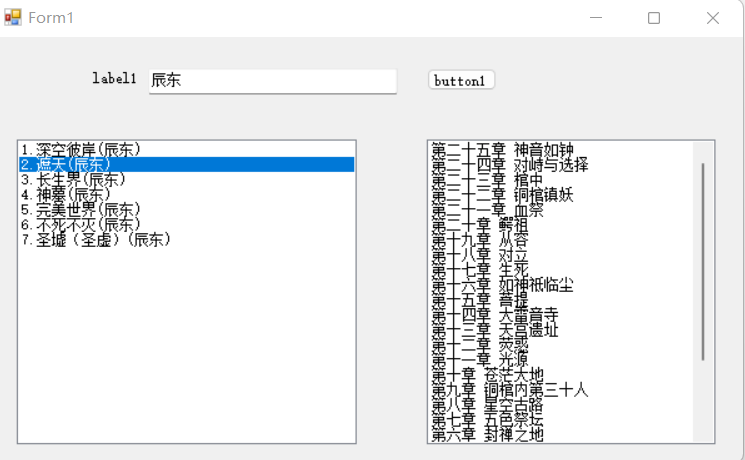Image resolution: width=745 pixels, height=460 pixels.
Task: Click the chapter list vertical scrollbar thumb
Action: [x=704, y=260]
